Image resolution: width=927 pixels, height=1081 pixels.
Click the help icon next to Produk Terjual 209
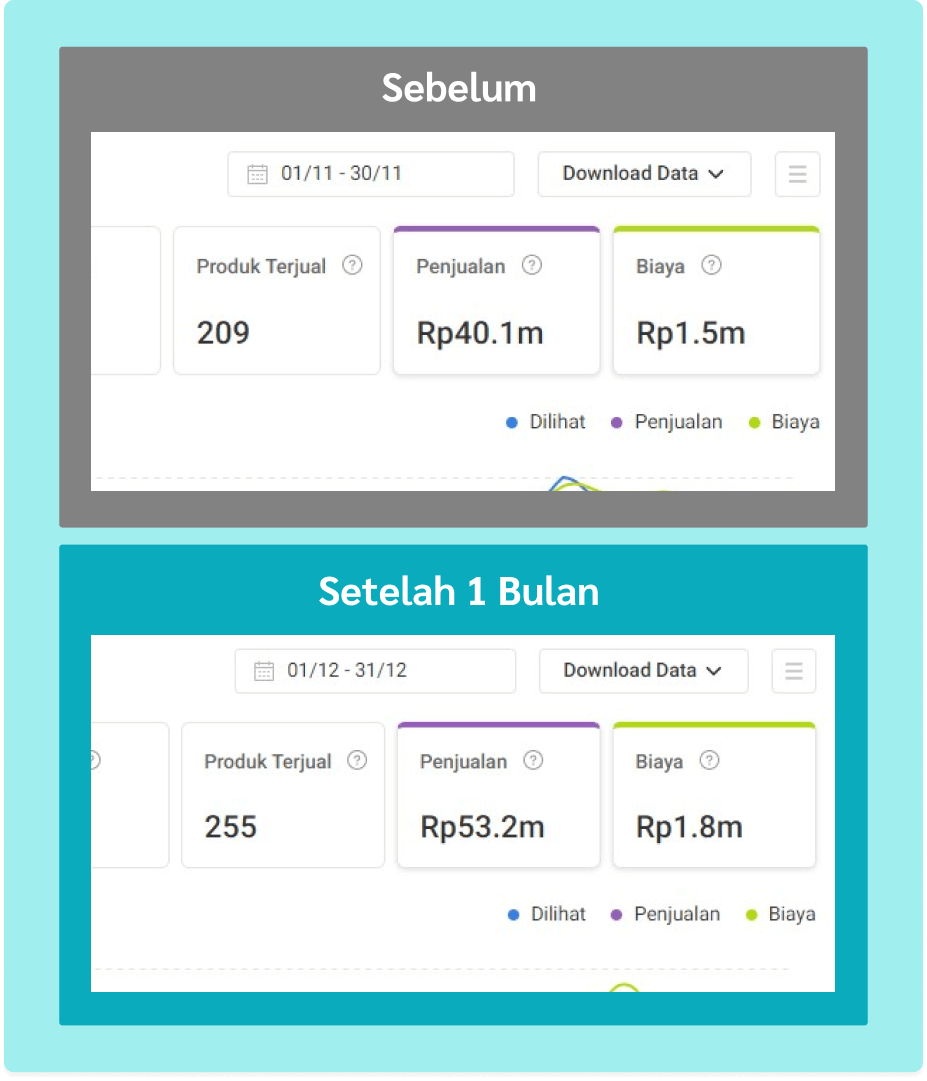352,266
